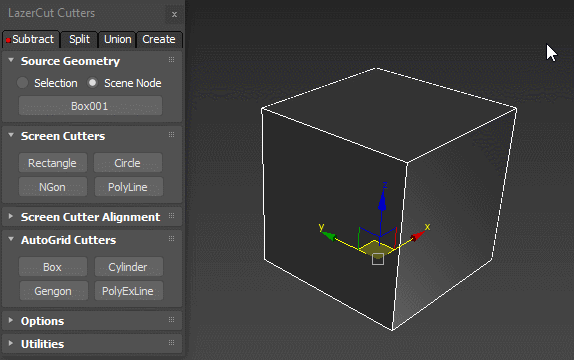Click the Screen Cutter Alignment grip handle
574x360 pixels.
[171, 216]
